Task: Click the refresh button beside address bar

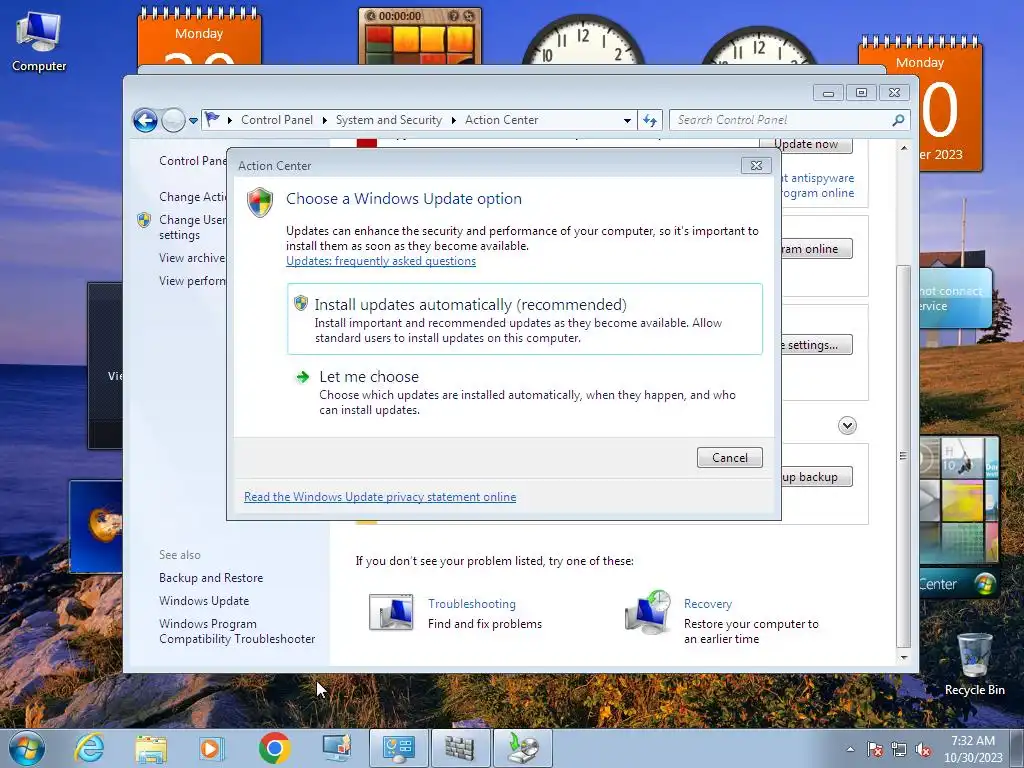Action: point(650,120)
